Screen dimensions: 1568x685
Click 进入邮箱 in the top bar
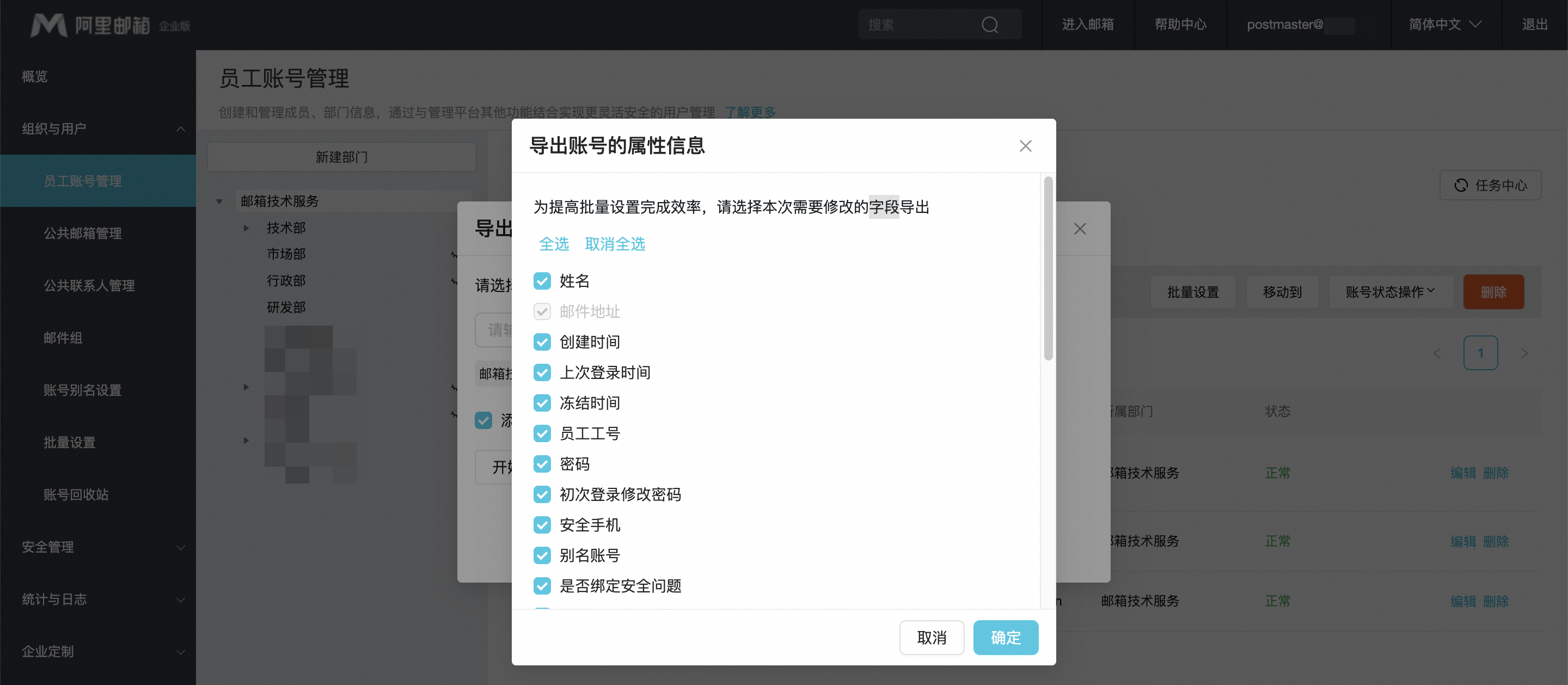[1088, 25]
